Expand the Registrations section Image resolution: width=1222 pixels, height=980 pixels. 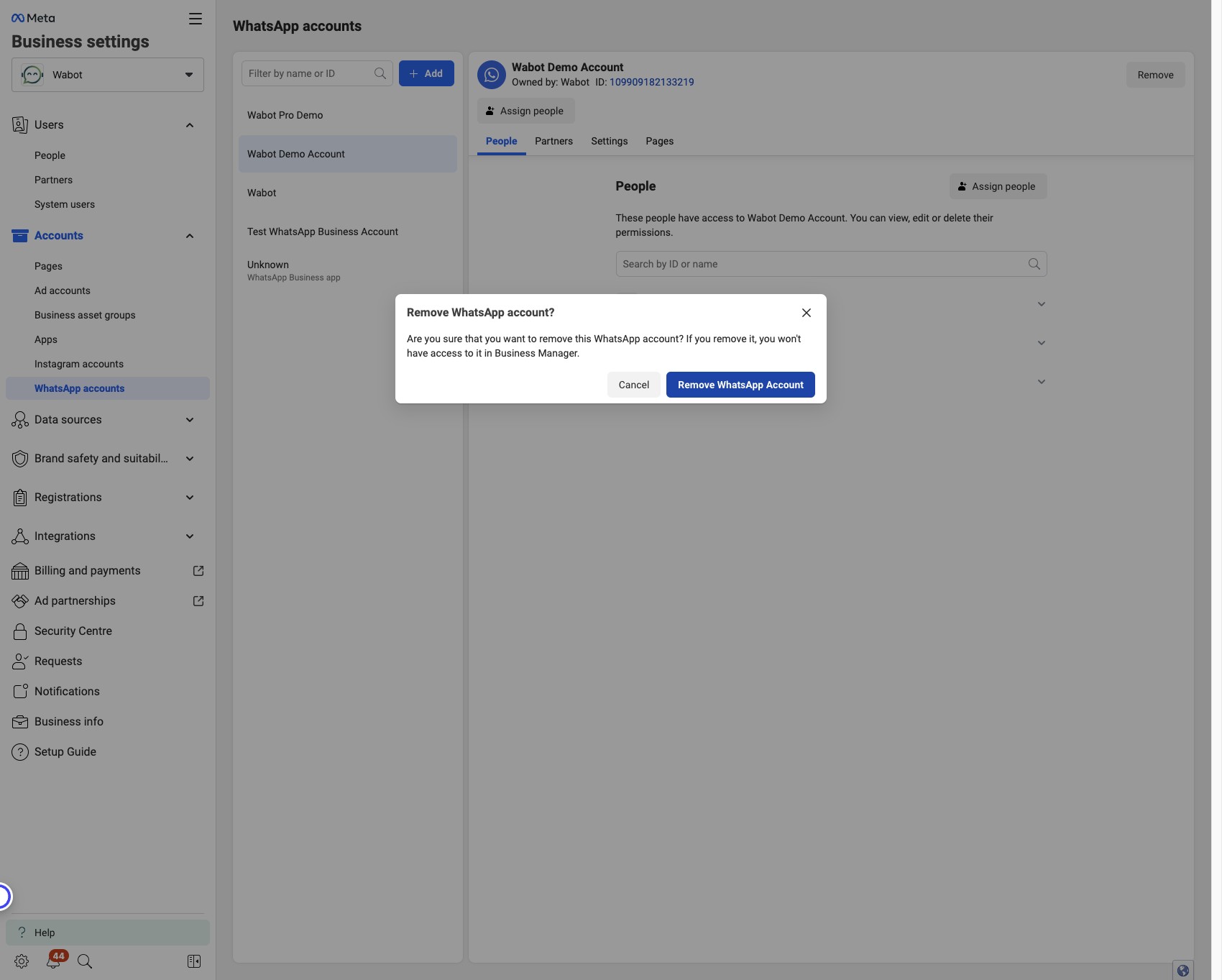(190, 498)
